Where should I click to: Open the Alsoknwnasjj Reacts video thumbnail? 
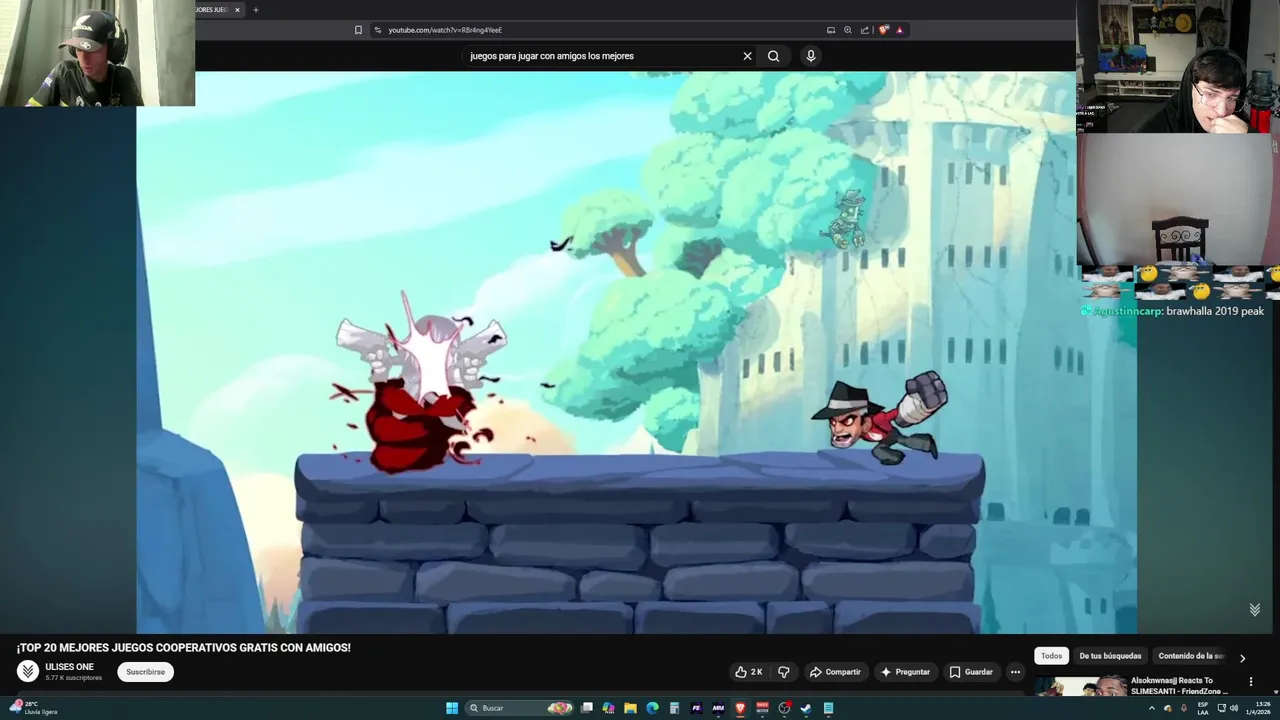(1081, 686)
